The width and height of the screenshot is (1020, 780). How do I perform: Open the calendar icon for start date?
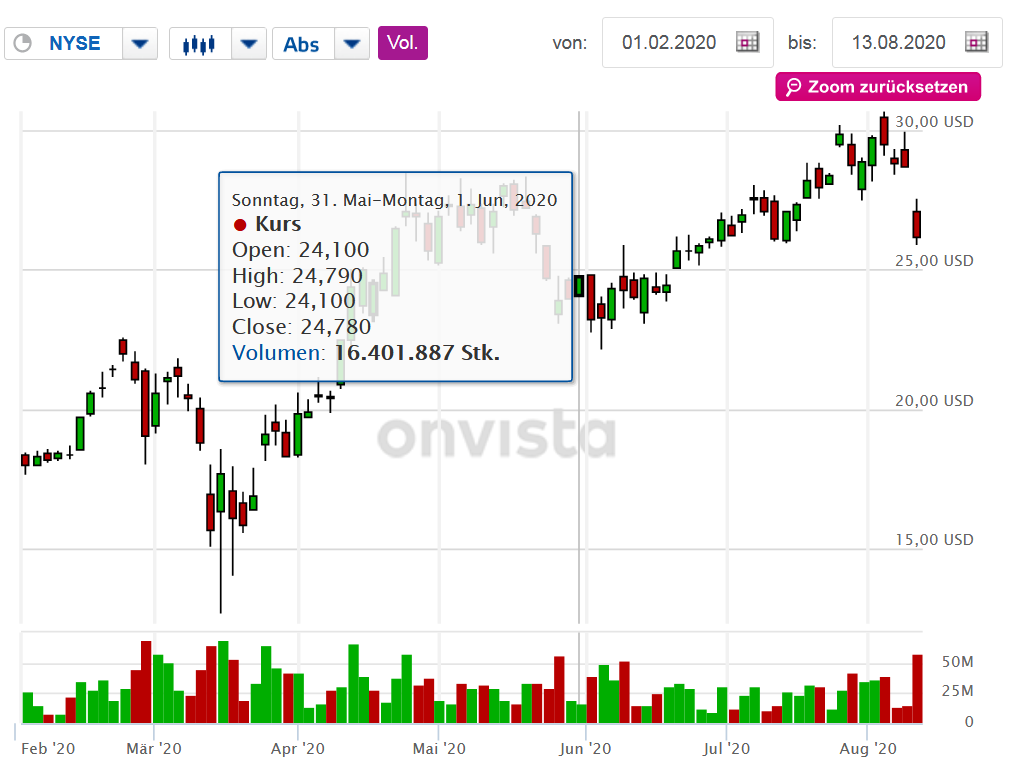click(747, 43)
